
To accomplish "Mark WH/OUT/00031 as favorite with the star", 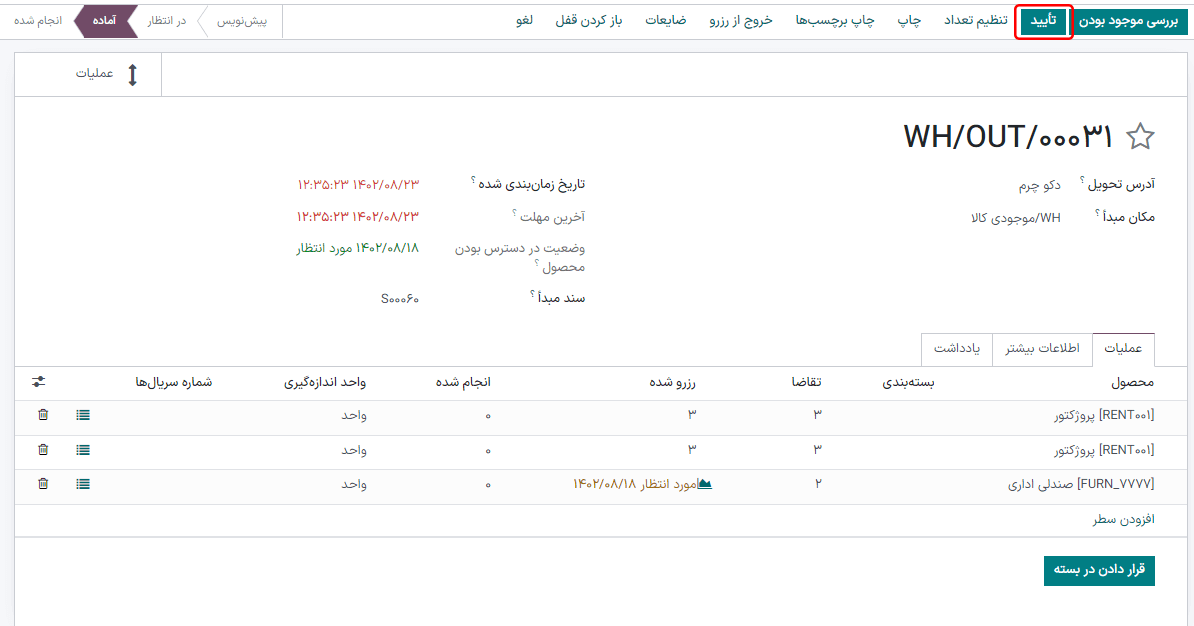I will point(1140,137).
